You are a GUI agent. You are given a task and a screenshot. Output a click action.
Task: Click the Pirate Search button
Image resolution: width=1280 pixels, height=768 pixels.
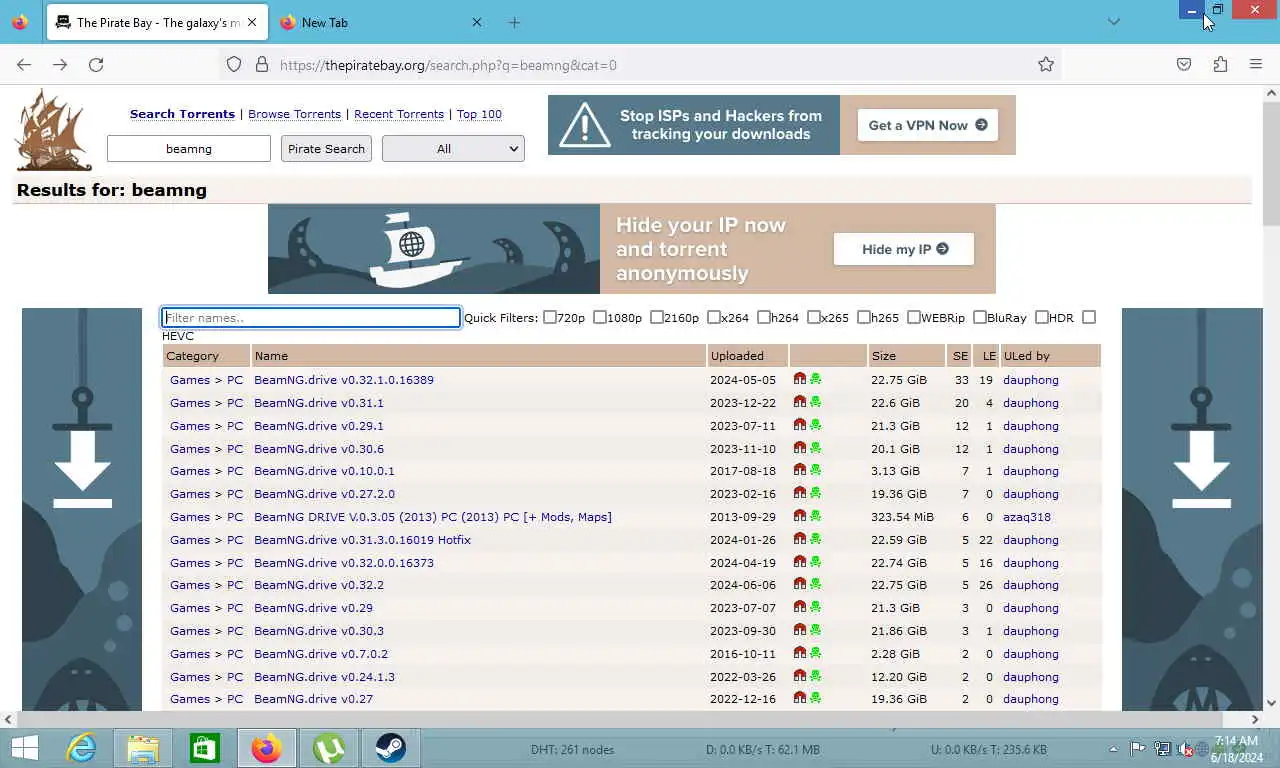[326, 148]
